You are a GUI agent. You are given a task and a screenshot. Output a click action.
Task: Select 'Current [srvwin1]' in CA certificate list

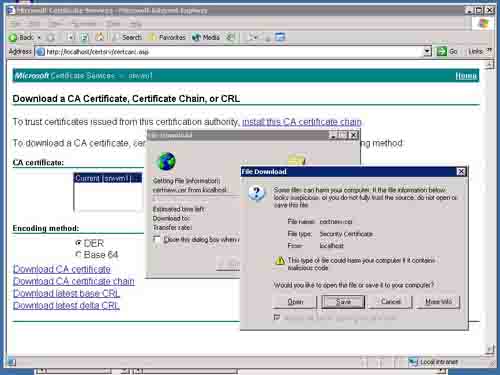[108, 178]
